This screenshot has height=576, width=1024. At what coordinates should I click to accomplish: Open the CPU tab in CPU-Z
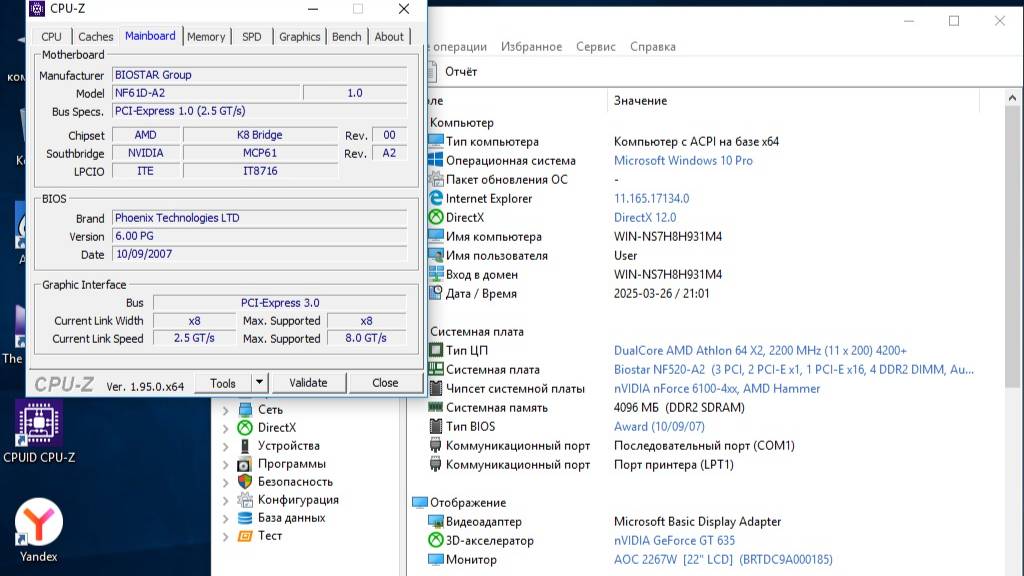pyautogui.click(x=51, y=37)
